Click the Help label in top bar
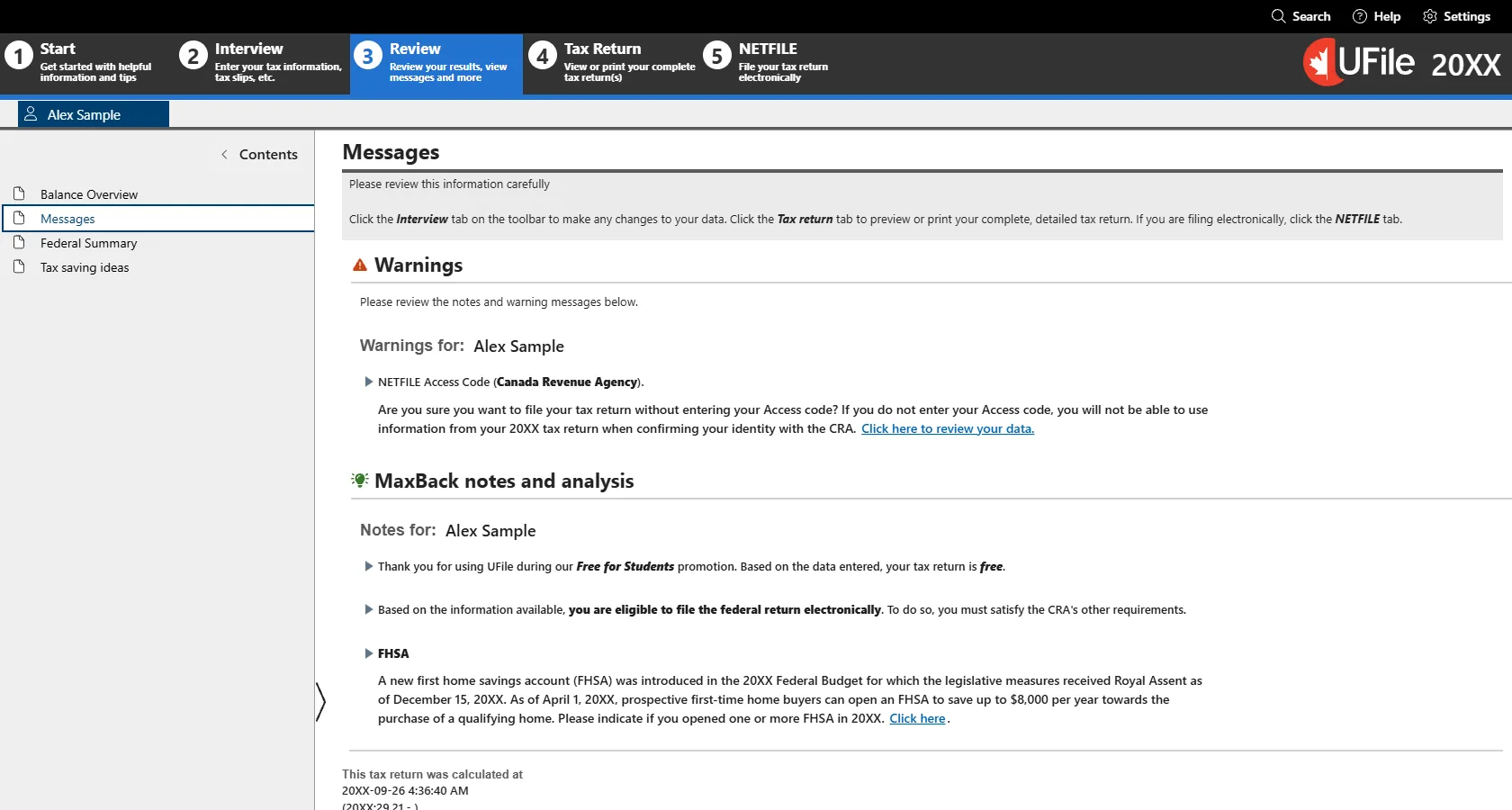 click(1387, 16)
